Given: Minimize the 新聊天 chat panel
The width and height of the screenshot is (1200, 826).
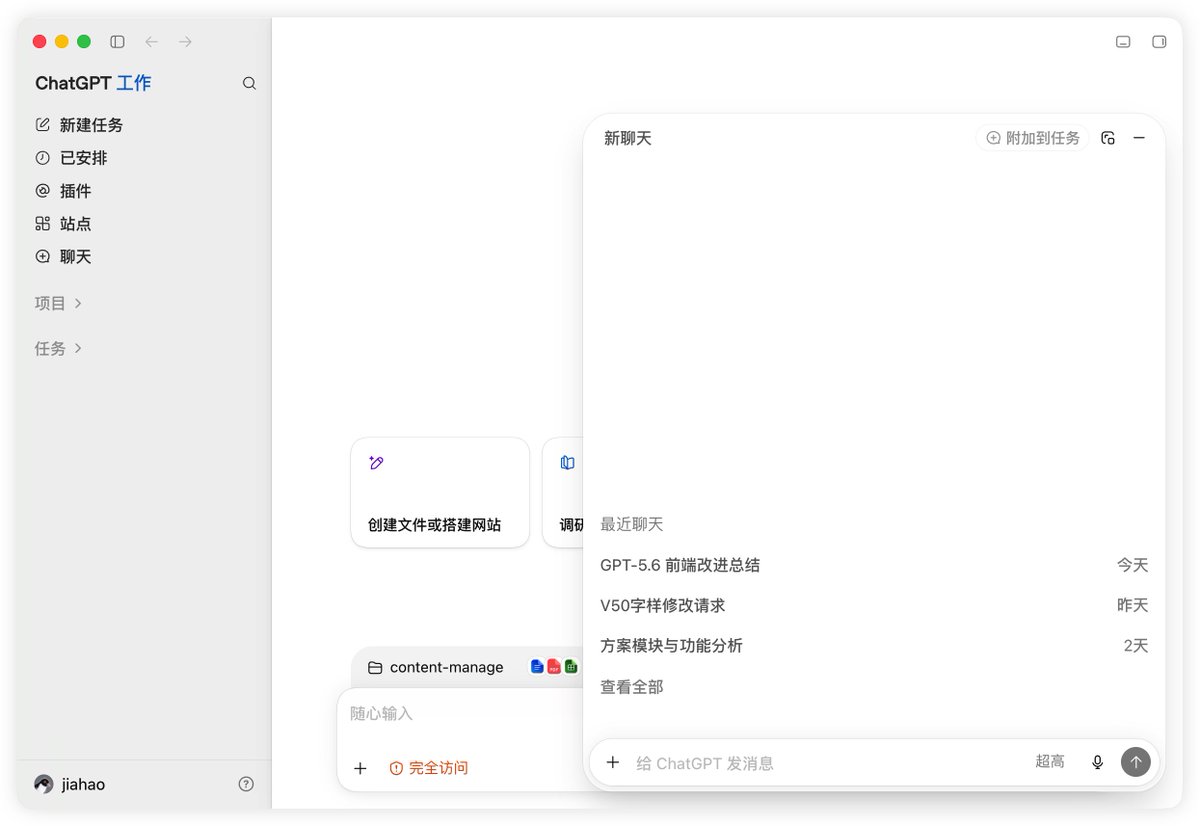Looking at the screenshot, I should point(1139,138).
